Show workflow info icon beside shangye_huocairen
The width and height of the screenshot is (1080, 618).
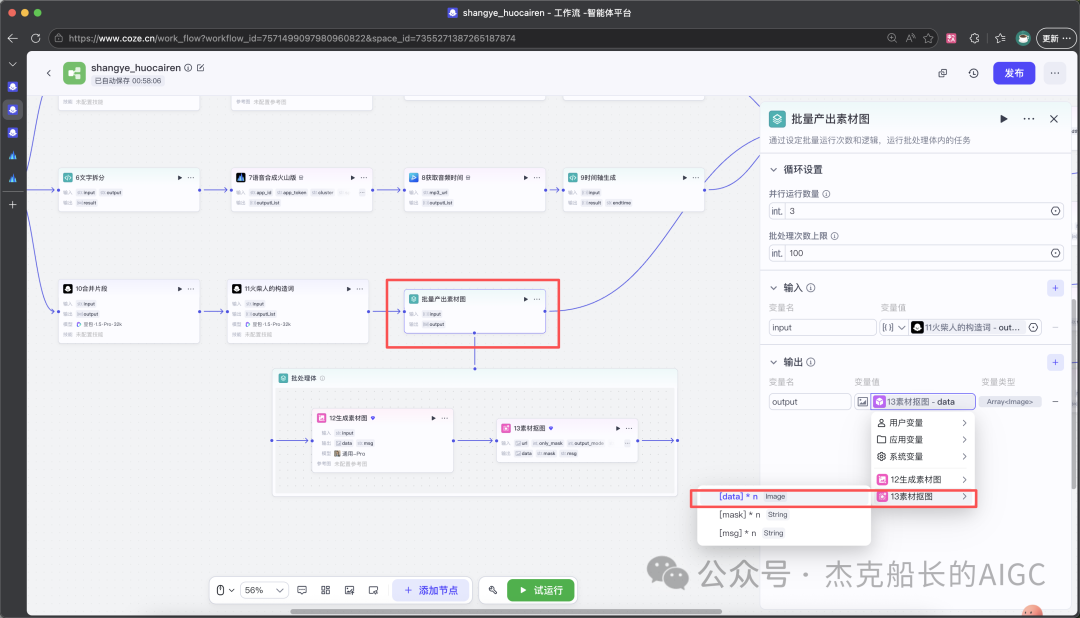[188, 68]
